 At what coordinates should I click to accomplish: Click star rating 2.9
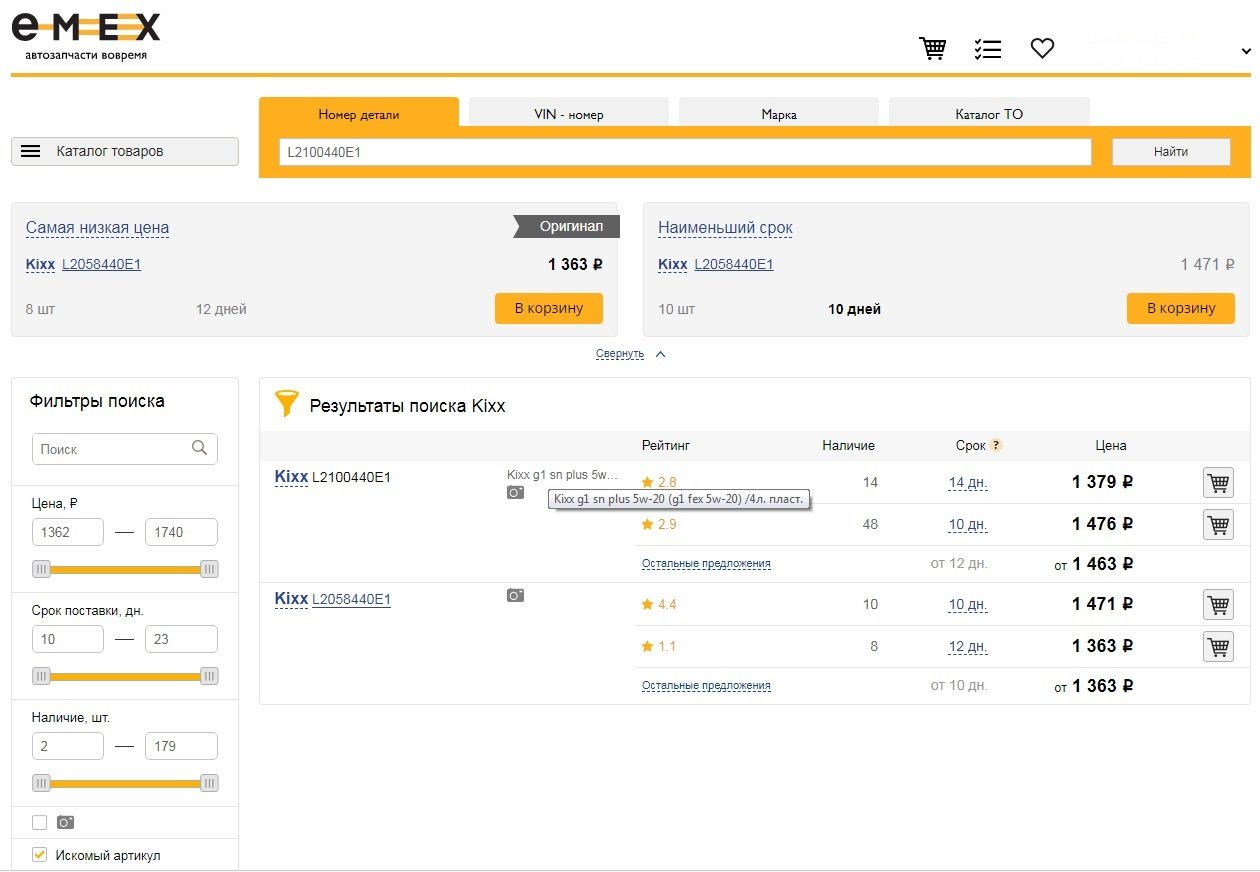coord(659,525)
